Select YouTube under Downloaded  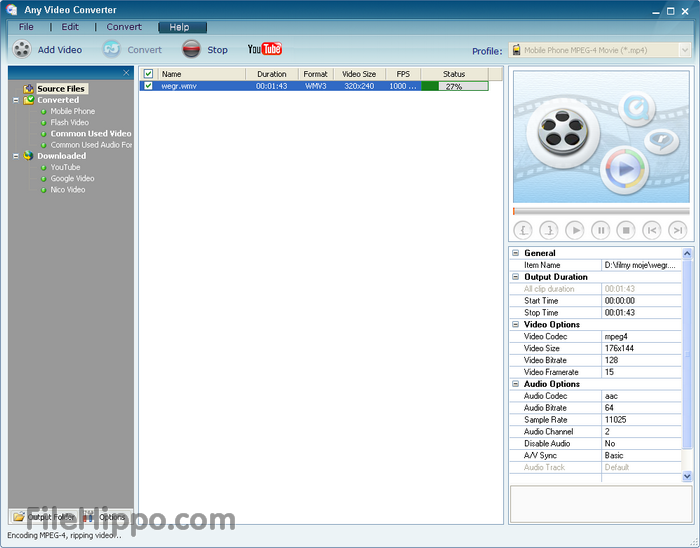(65, 167)
